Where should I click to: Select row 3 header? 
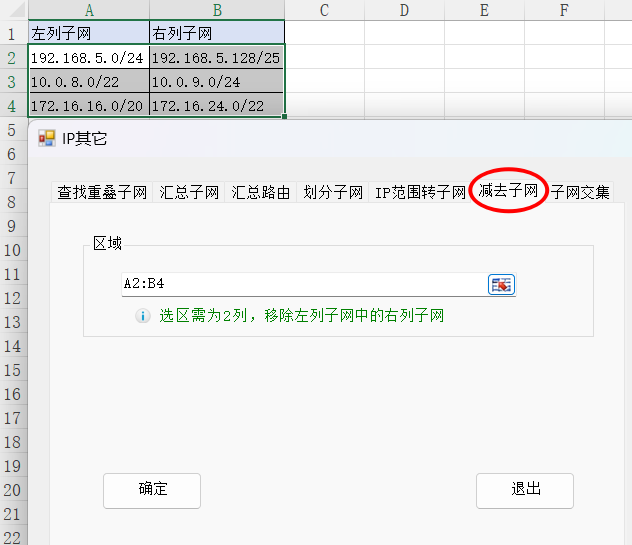pyautogui.click(x=13, y=81)
